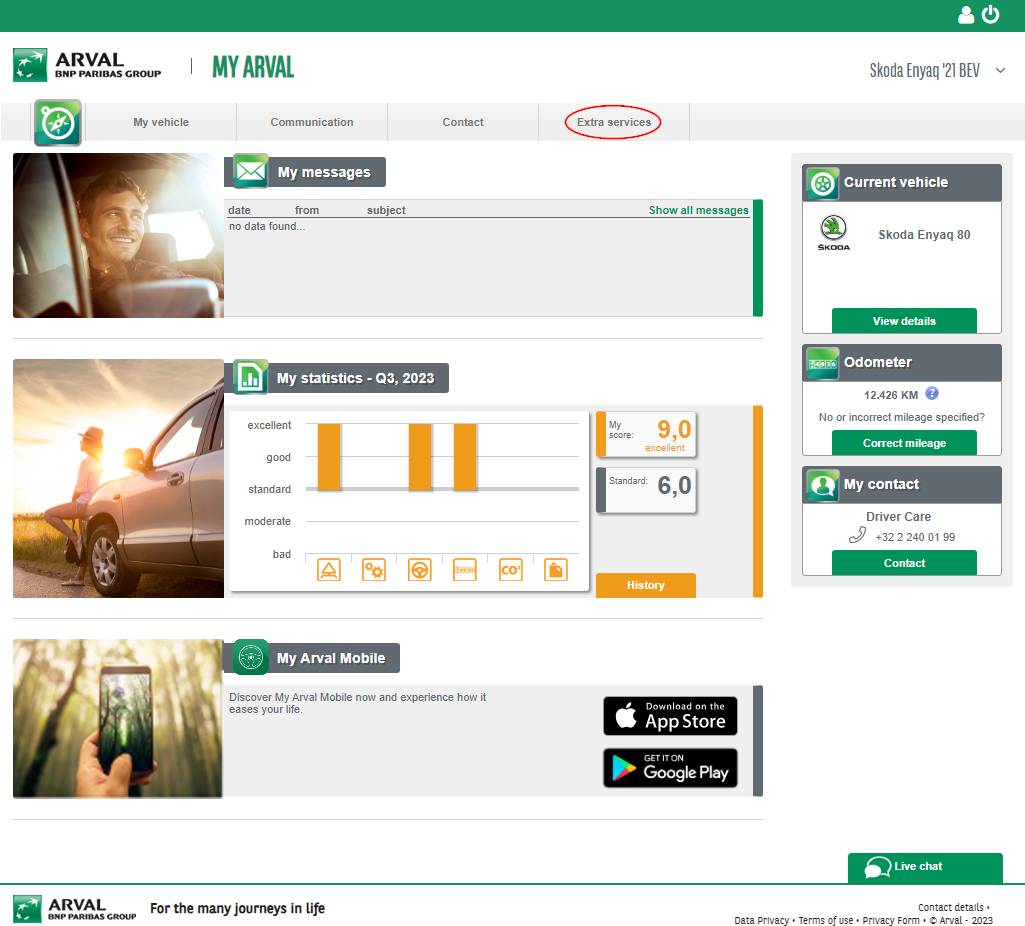Open the My messages envelope icon

coord(248,170)
